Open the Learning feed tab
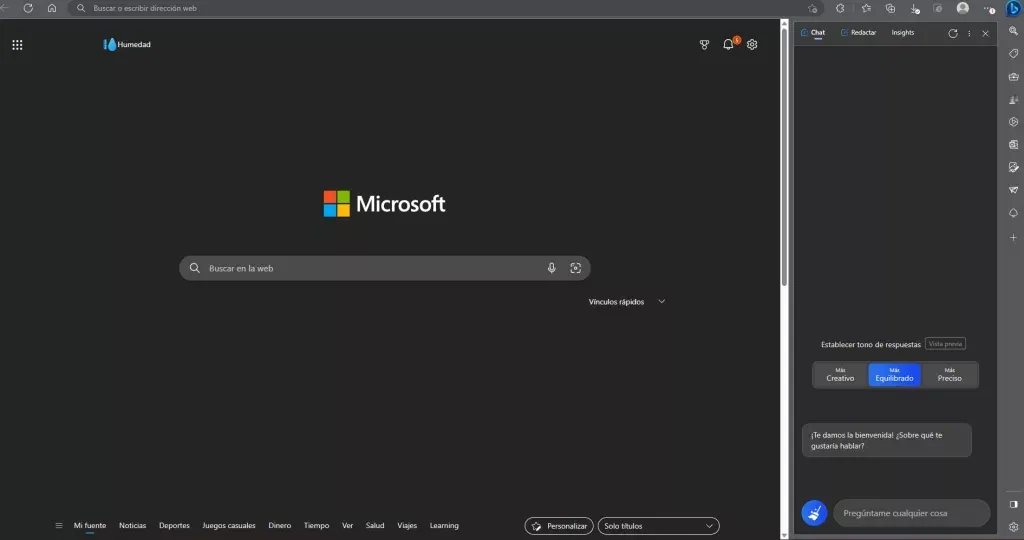Image resolution: width=1024 pixels, height=540 pixels. point(444,526)
